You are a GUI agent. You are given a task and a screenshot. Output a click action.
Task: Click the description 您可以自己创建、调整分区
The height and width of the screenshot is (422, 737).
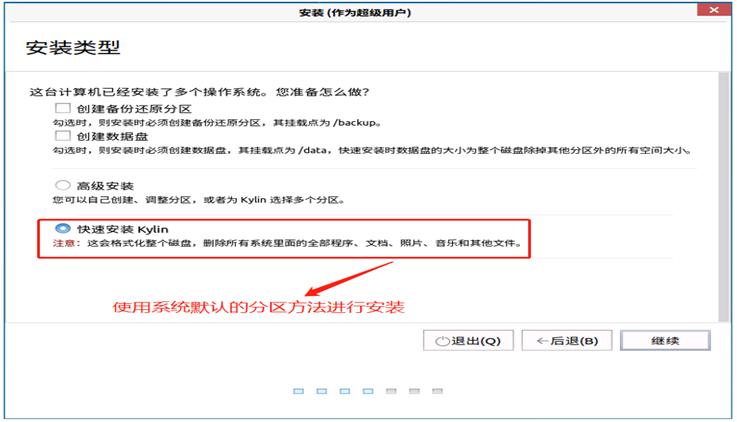[x=198, y=200]
